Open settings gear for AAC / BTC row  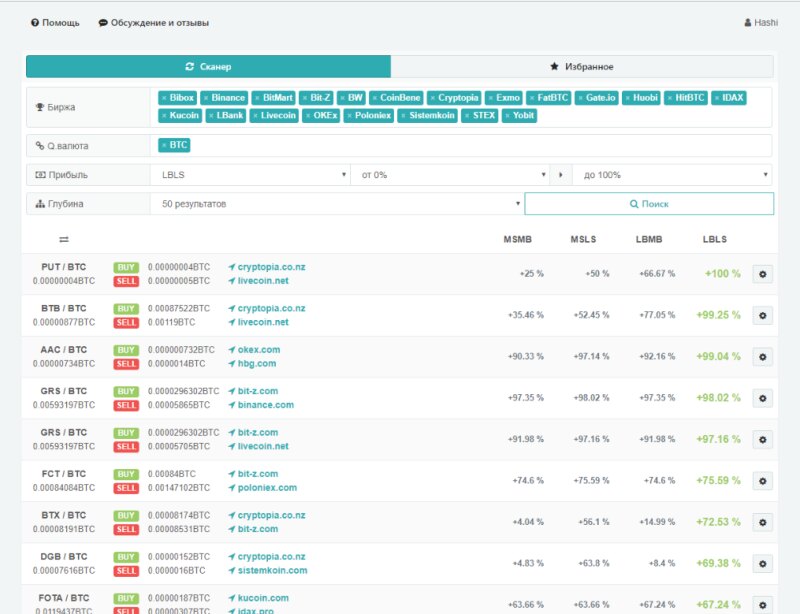point(762,357)
